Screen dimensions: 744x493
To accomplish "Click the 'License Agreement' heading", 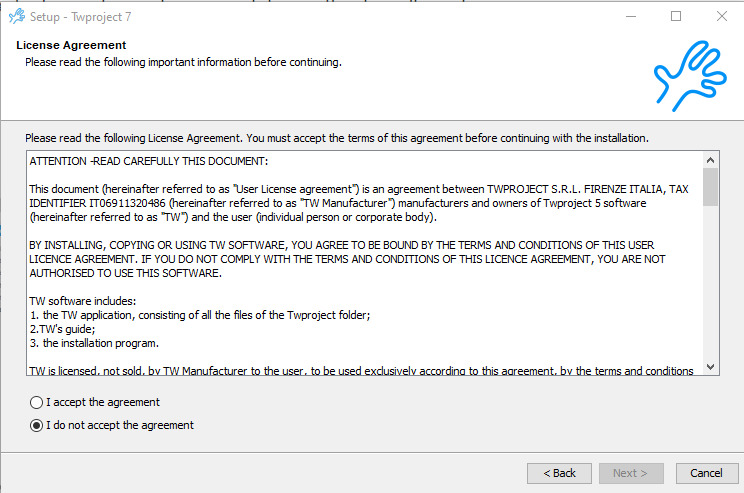I will [x=71, y=45].
